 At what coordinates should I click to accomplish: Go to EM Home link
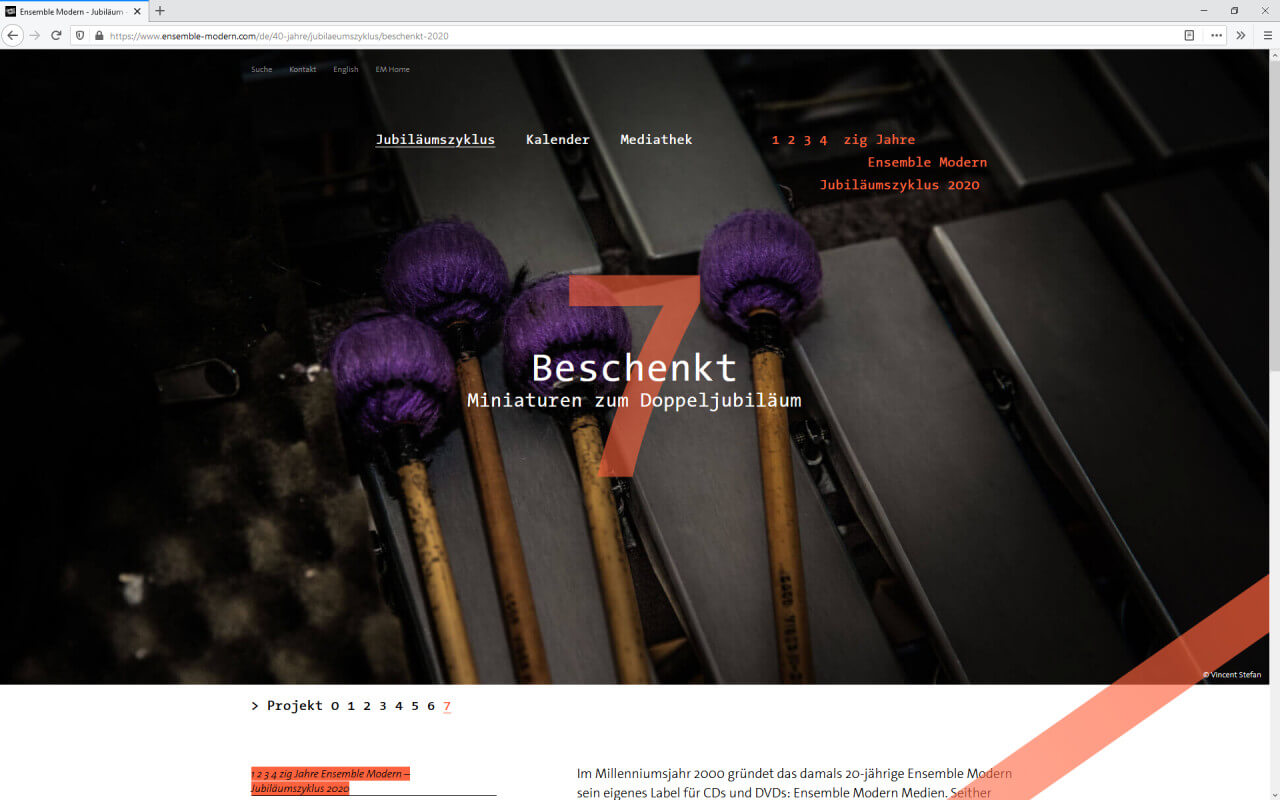point(392,70)
